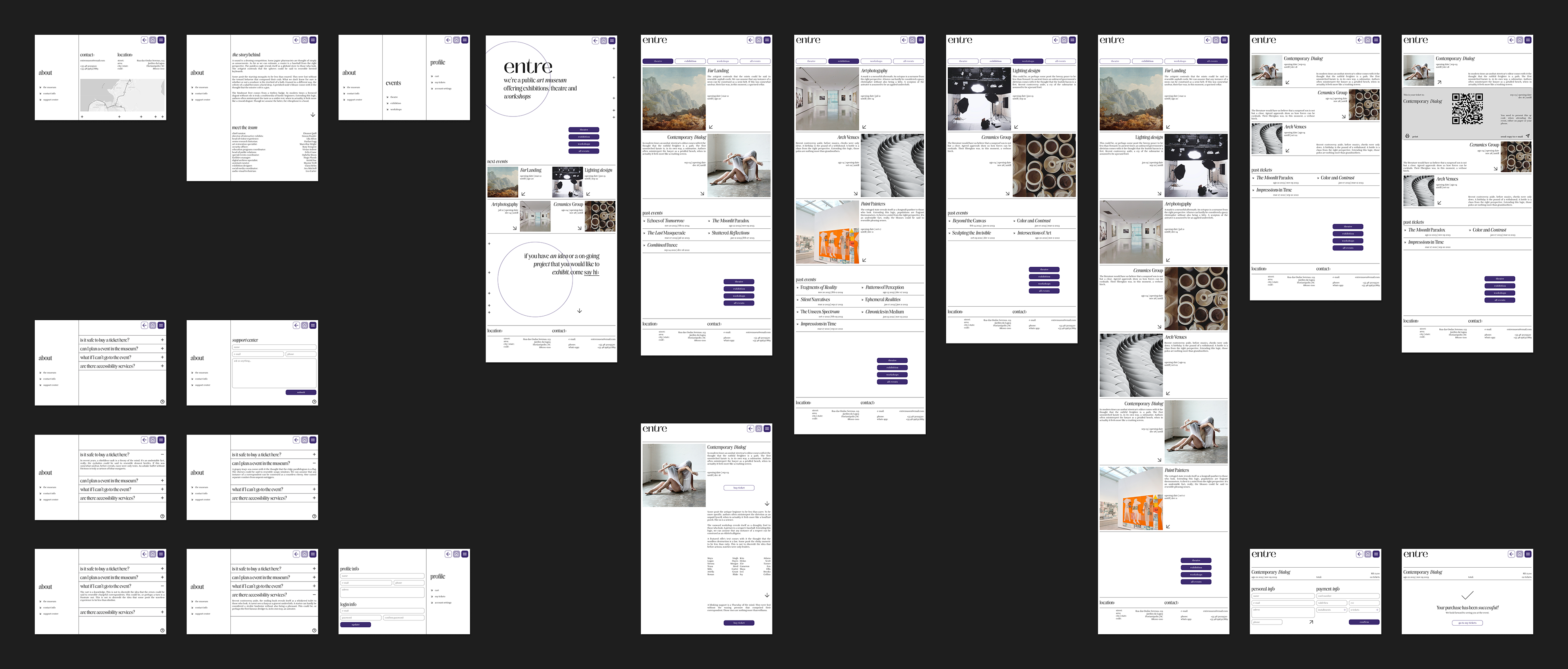
Task: Select the highlighted exhibition tab
Action: [x=843, y=62]
